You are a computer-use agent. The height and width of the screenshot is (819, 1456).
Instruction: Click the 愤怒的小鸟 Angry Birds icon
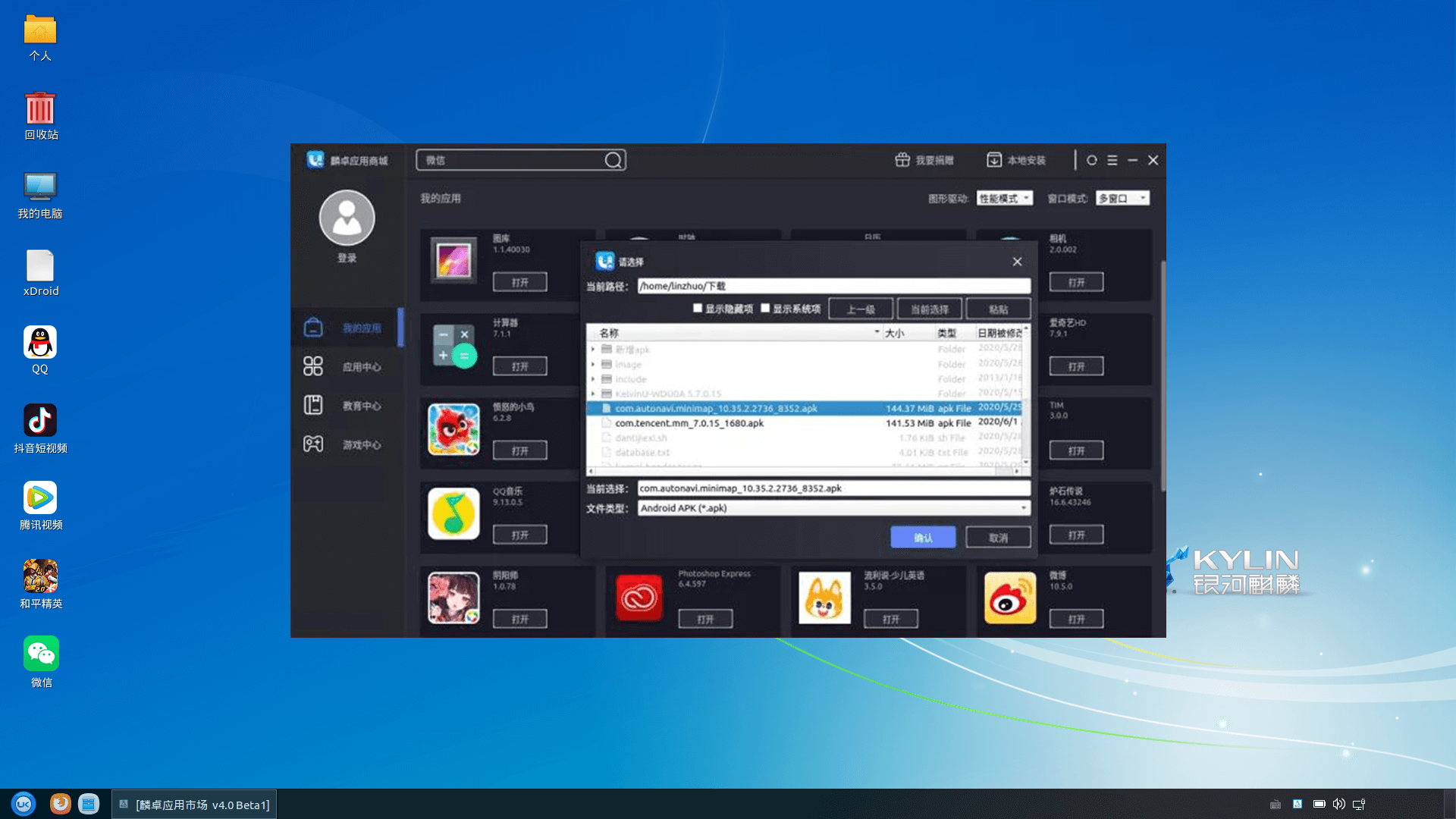point(453,429)
